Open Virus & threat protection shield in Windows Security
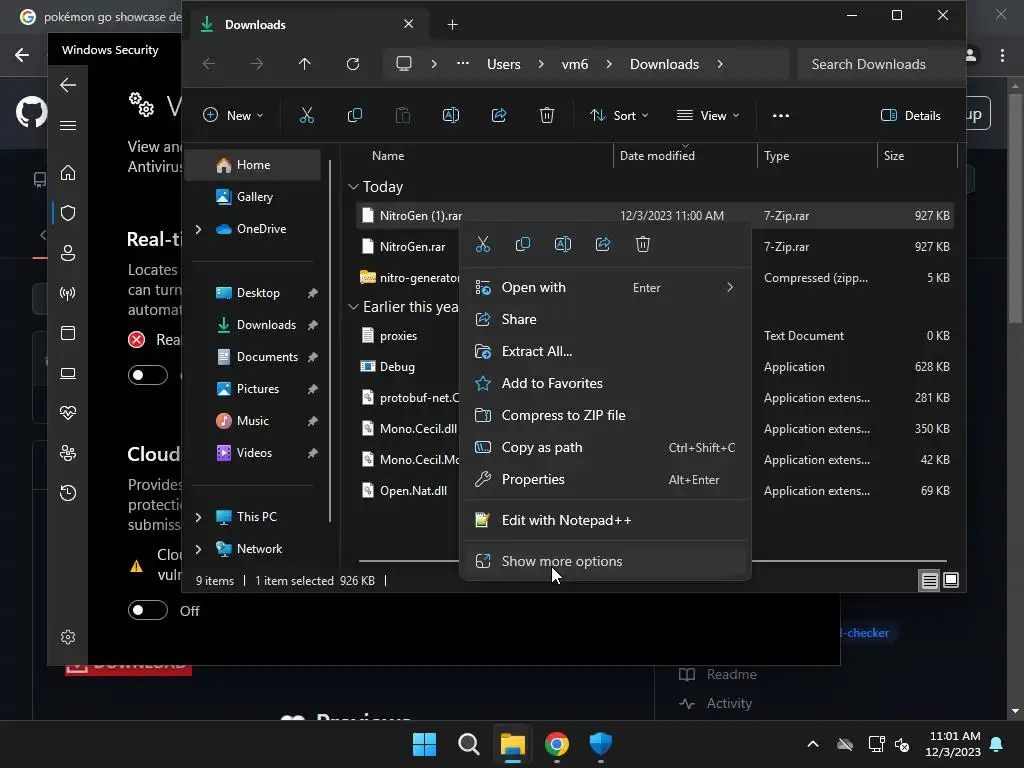Viewport: 1024px width, 768px height. [x=68, y=213]
